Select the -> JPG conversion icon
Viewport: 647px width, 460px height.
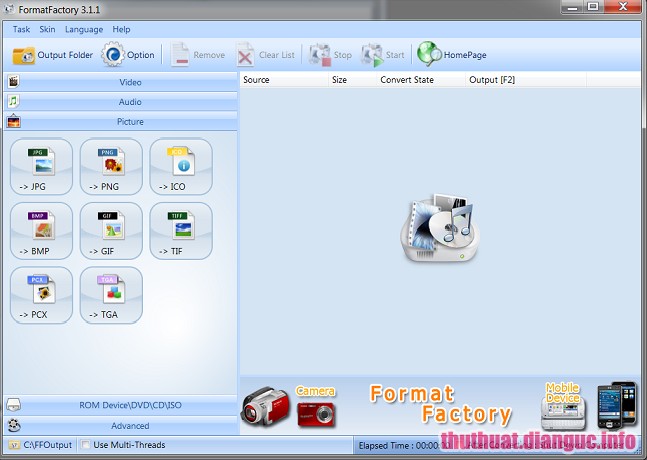[x=41, y=167]
